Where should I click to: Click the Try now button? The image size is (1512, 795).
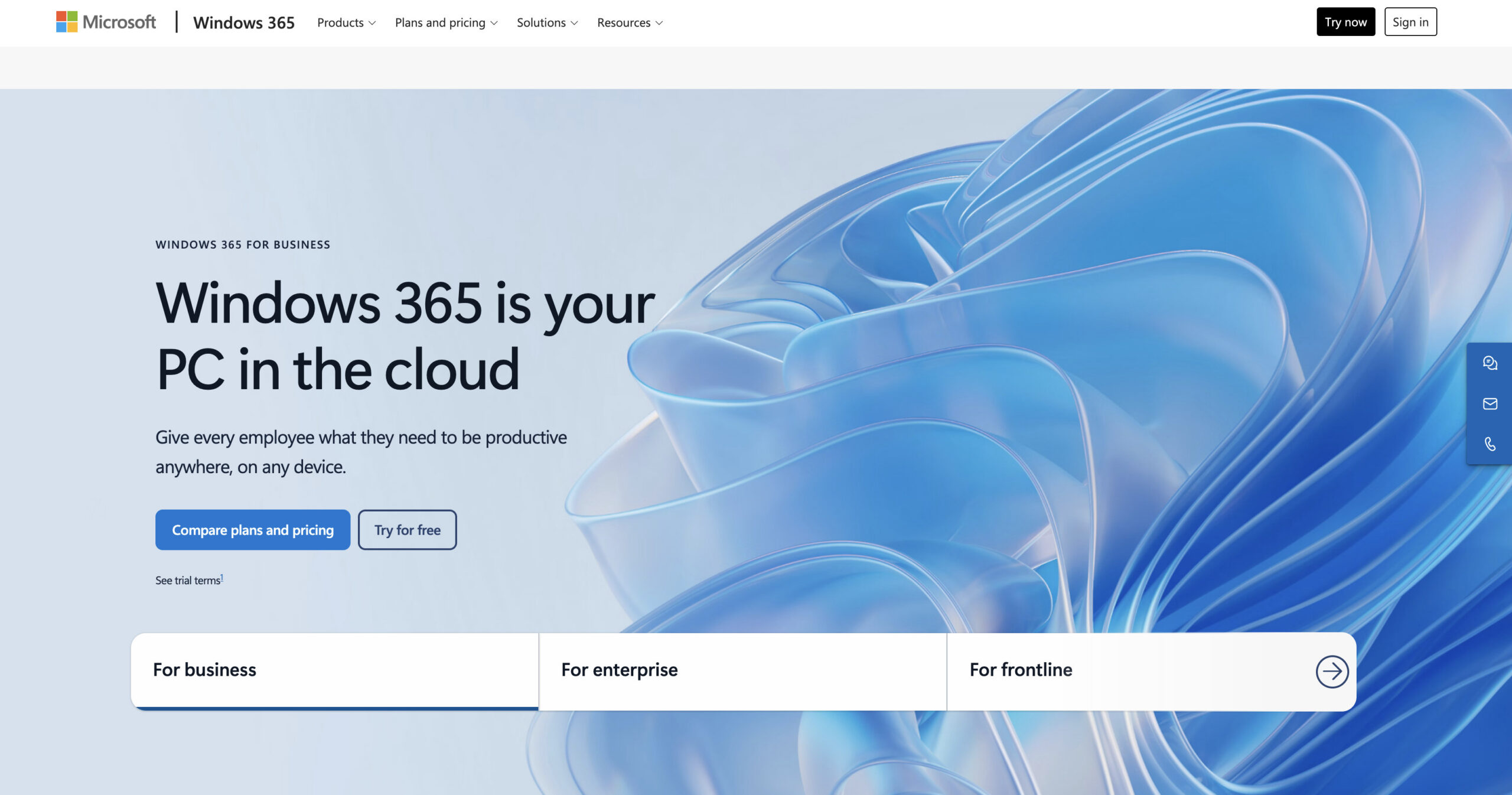pyautogui.click(x=1345, y=22)
